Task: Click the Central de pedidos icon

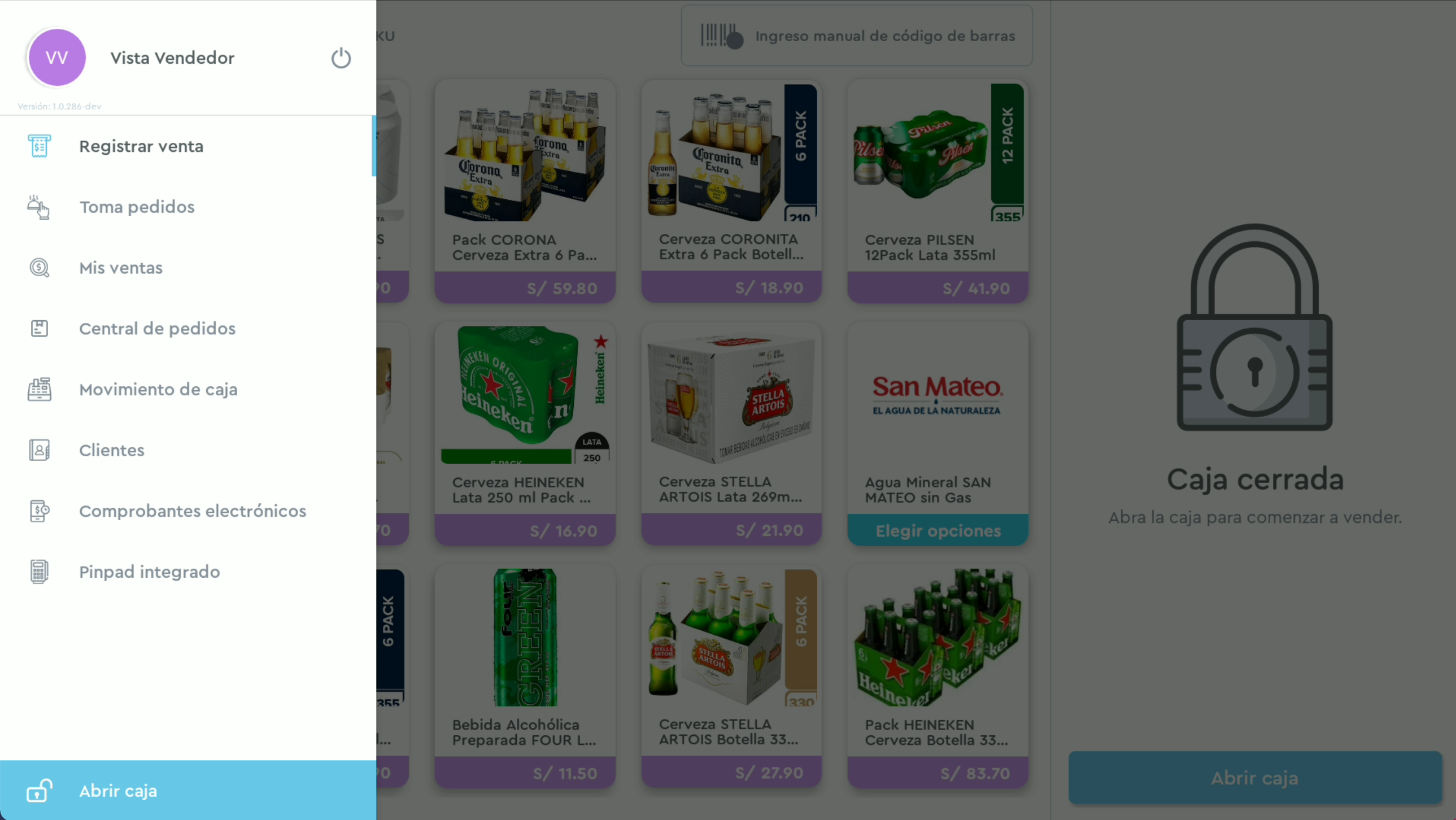Action: (x=39, y=328)
